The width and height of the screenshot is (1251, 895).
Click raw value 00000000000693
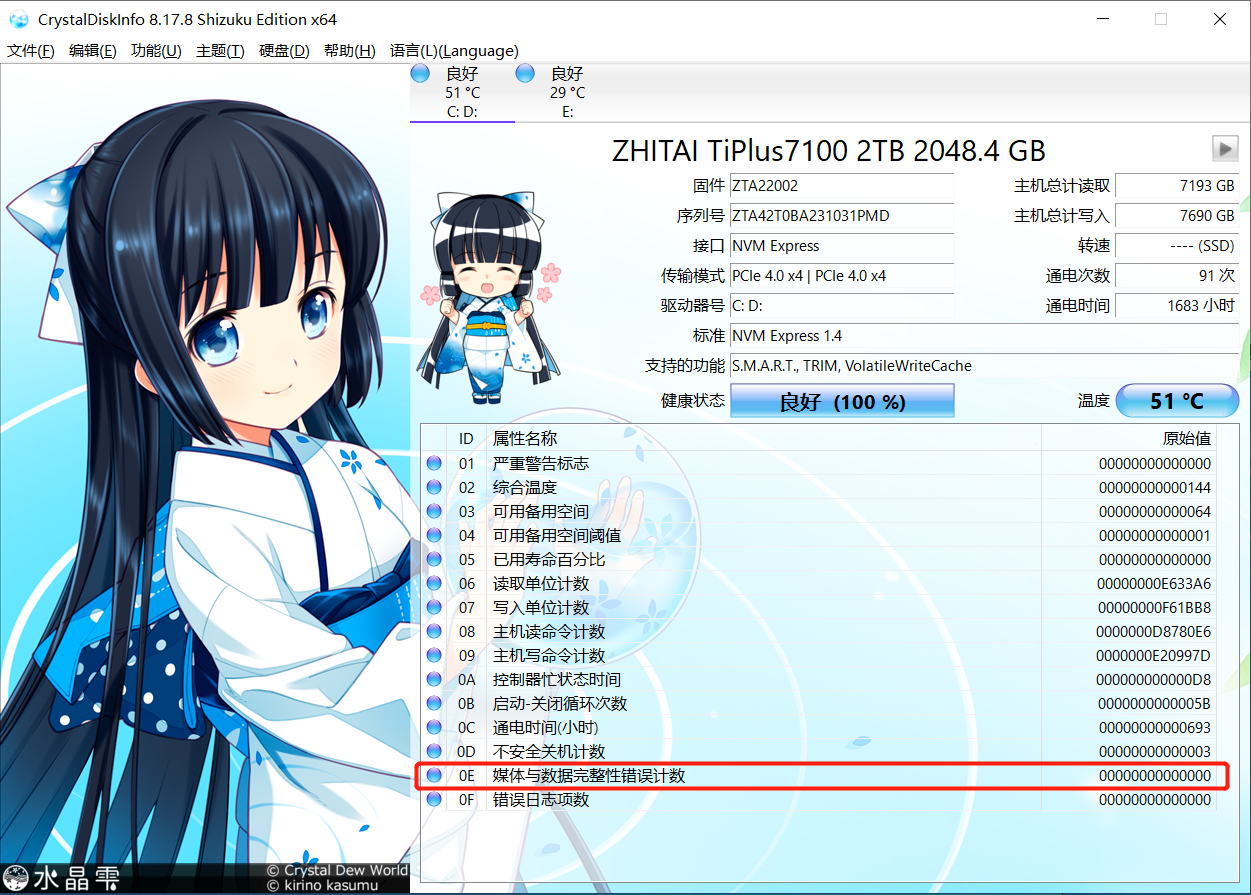1155,727
